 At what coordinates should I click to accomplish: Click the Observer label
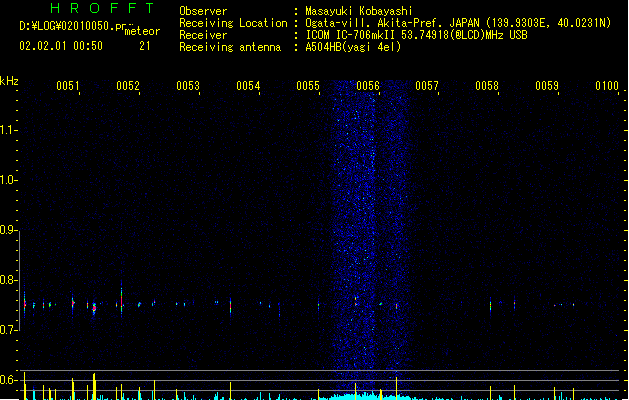(203, 11)
